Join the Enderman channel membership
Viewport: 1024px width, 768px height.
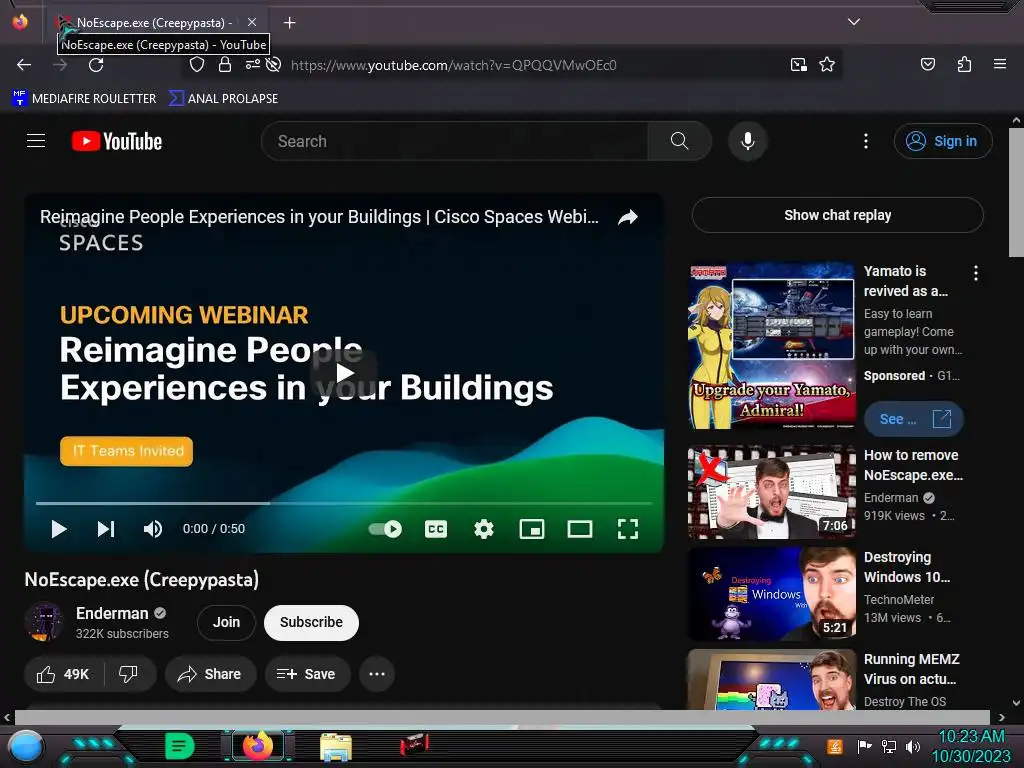[x=226, y=622]
